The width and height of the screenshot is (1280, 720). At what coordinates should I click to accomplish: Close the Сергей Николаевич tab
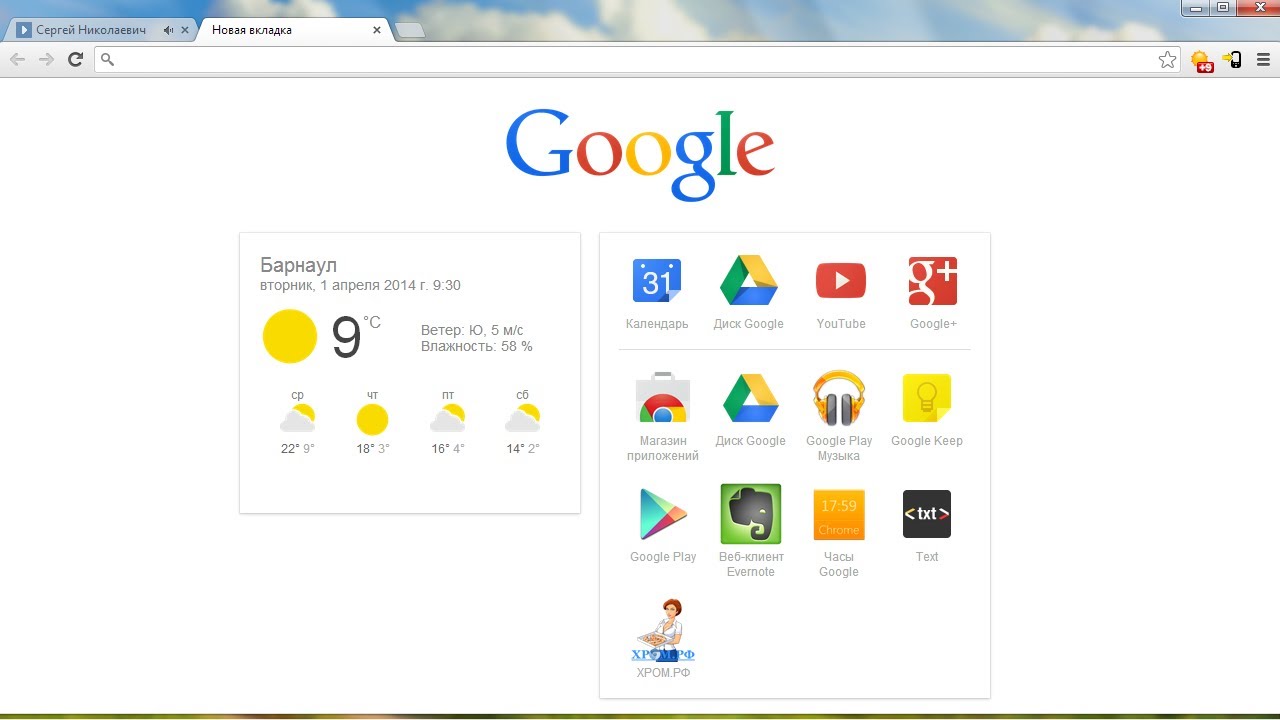[185, 30]
